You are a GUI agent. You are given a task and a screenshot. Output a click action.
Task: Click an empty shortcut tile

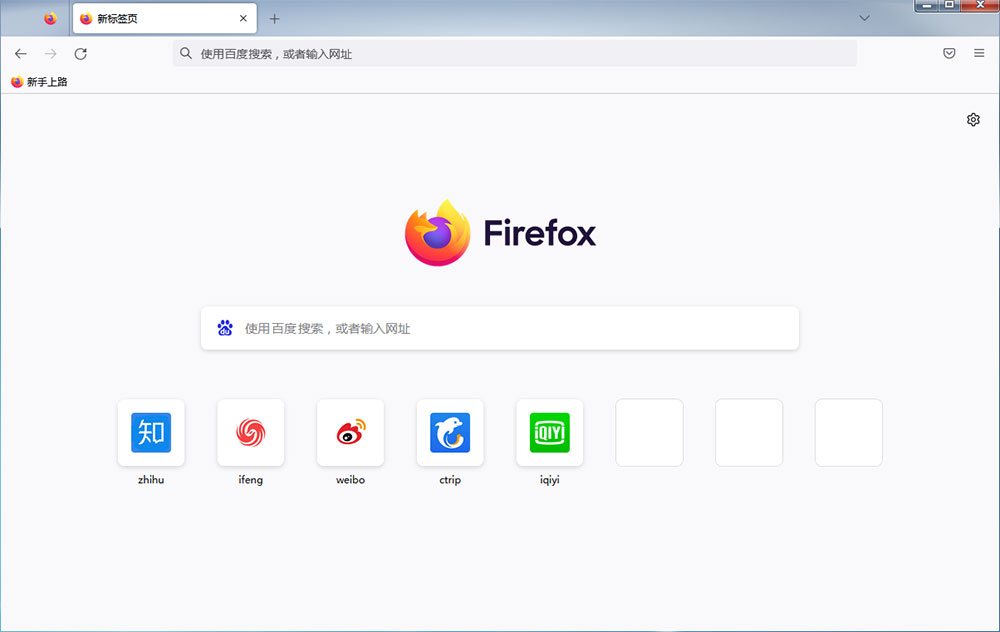click(x=649, y=433)
